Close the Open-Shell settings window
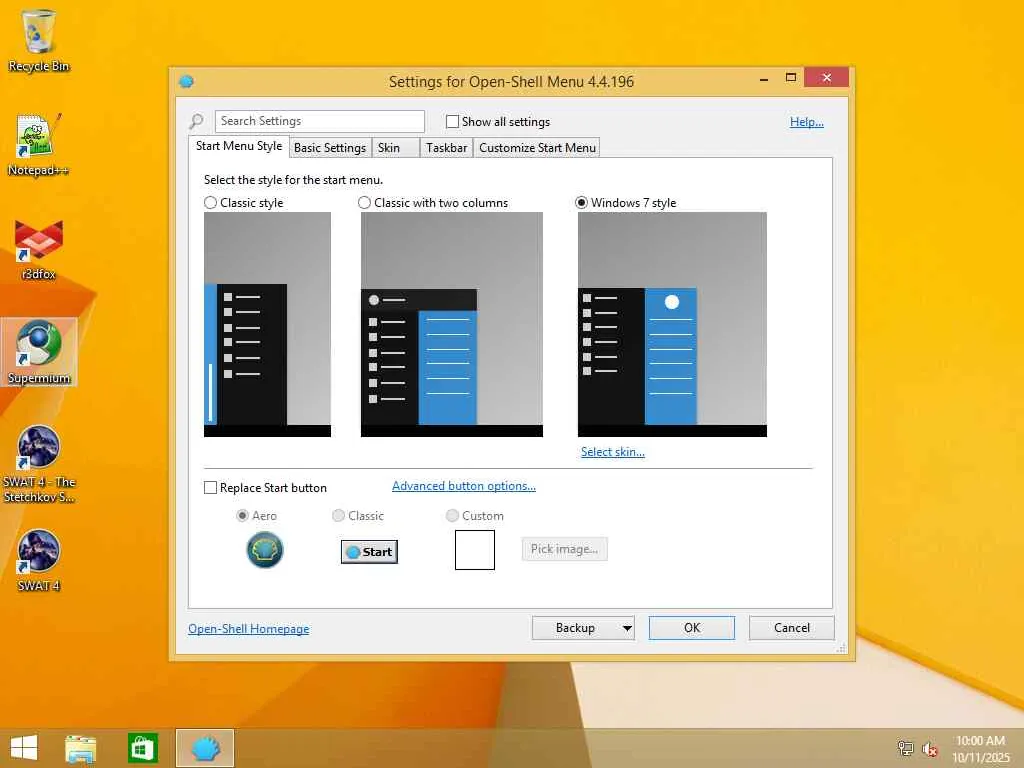 [826, 78]
